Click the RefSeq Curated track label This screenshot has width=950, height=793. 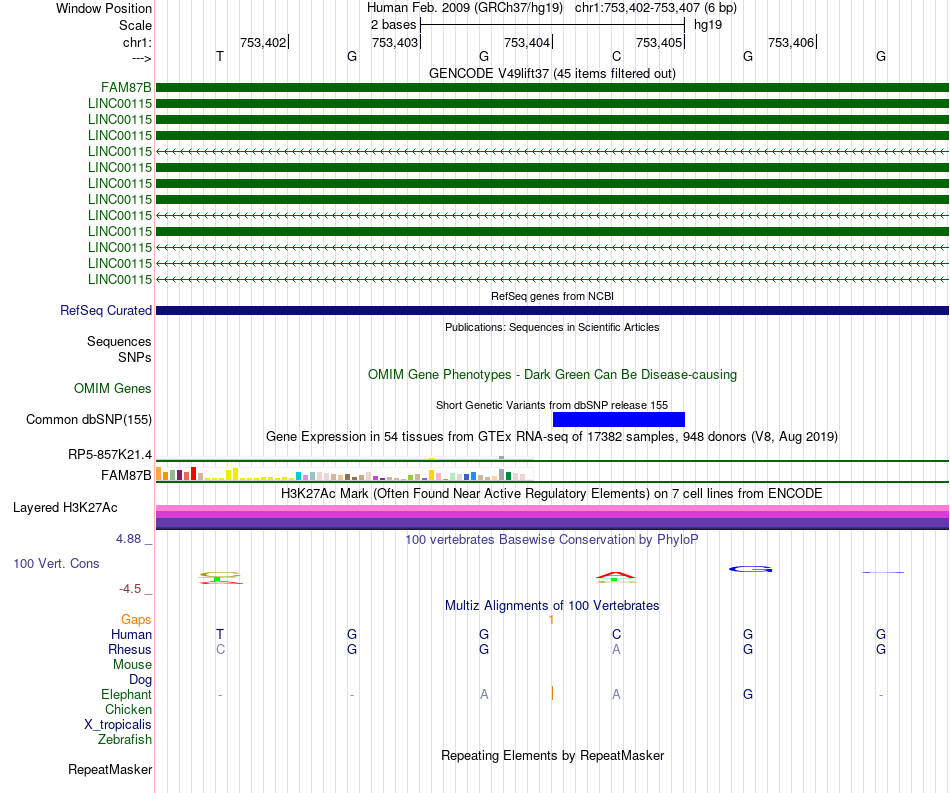coord(106,310)
